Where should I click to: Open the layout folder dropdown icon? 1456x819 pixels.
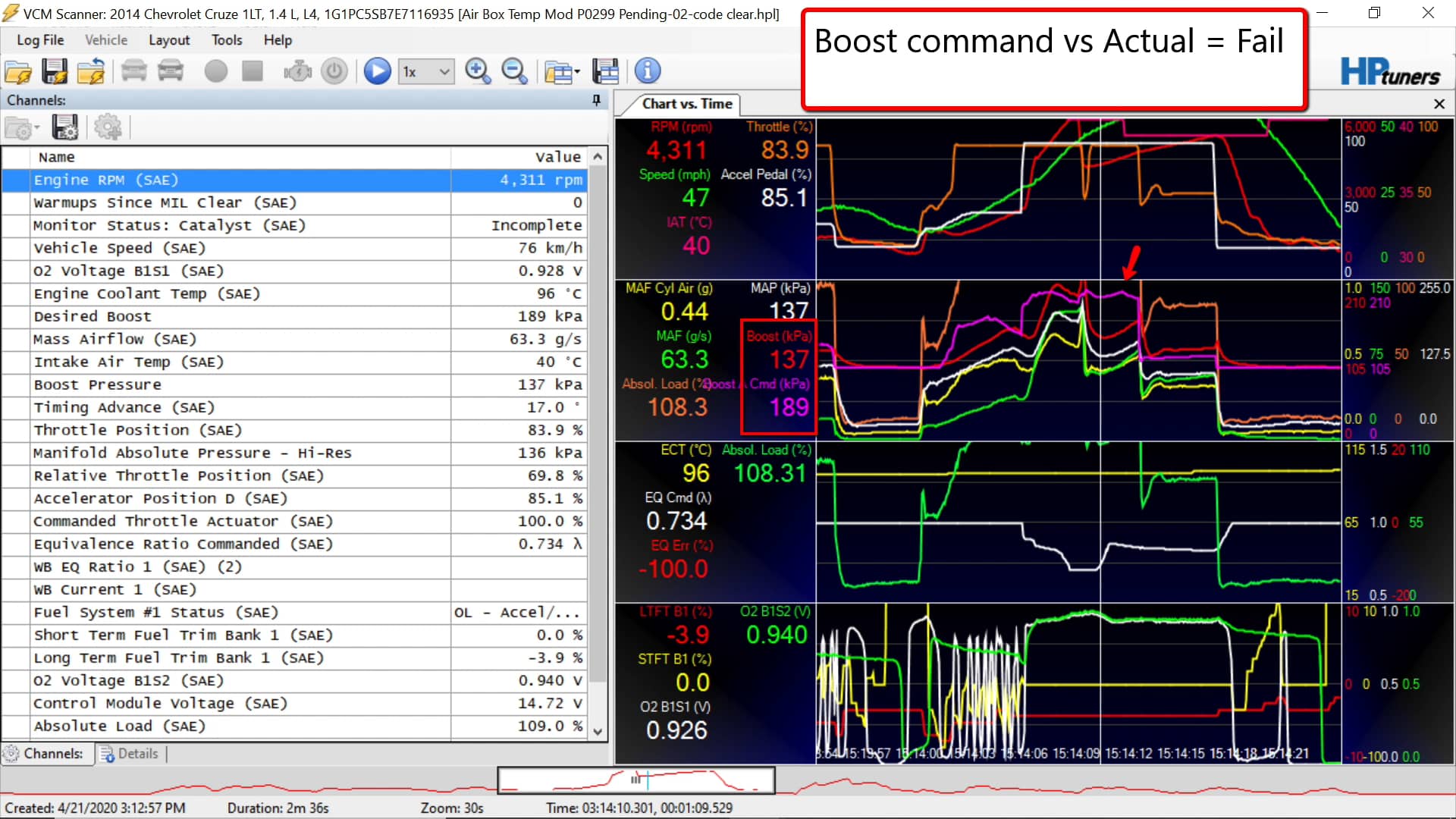pos(562,71)
